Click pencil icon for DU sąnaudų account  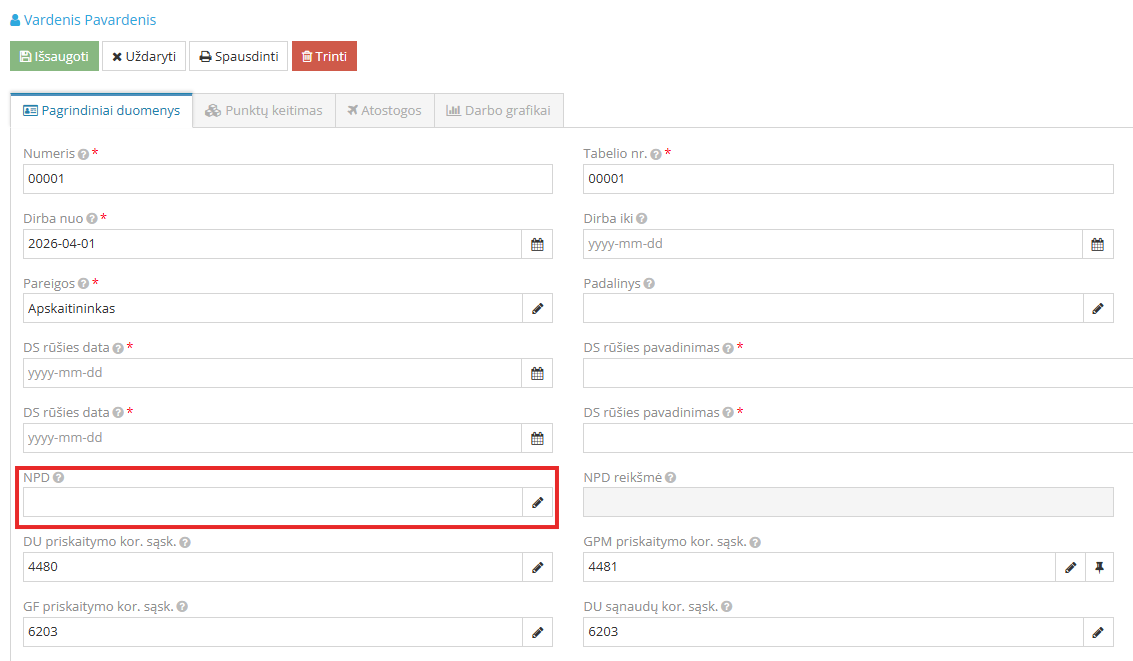coord(1098,632)
